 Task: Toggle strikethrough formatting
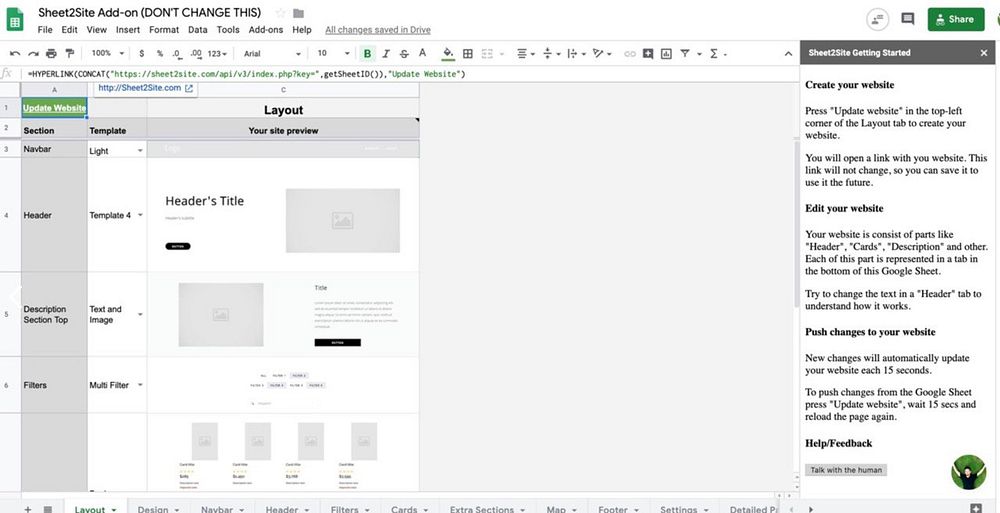click(404, 54)
